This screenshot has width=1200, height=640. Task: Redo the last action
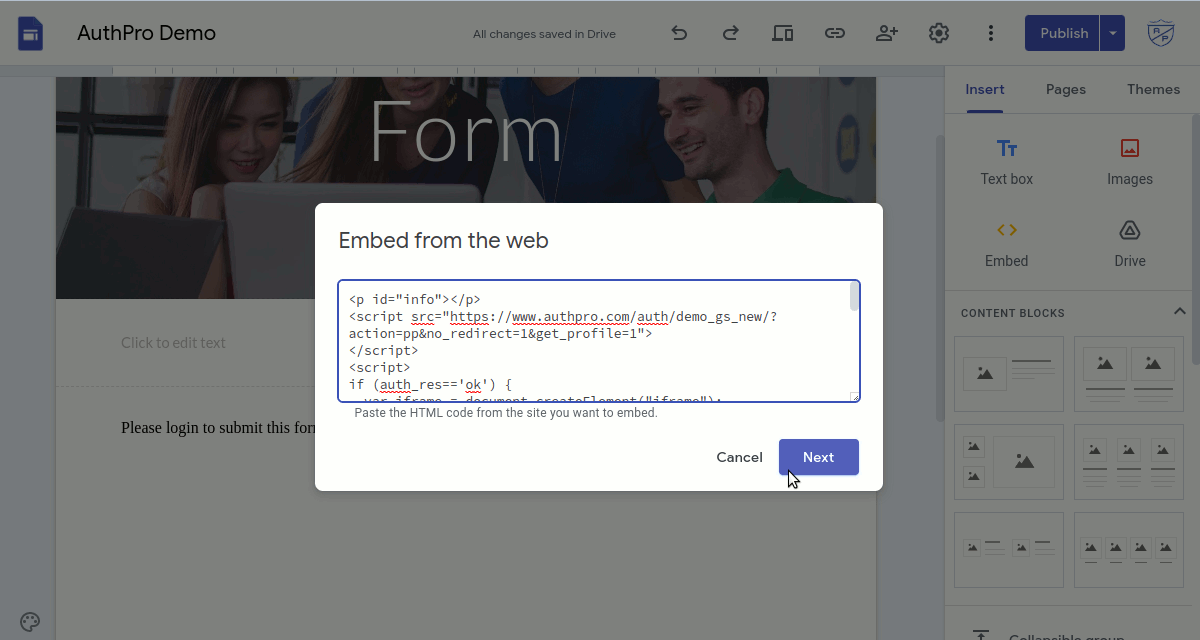pos(731,33)
